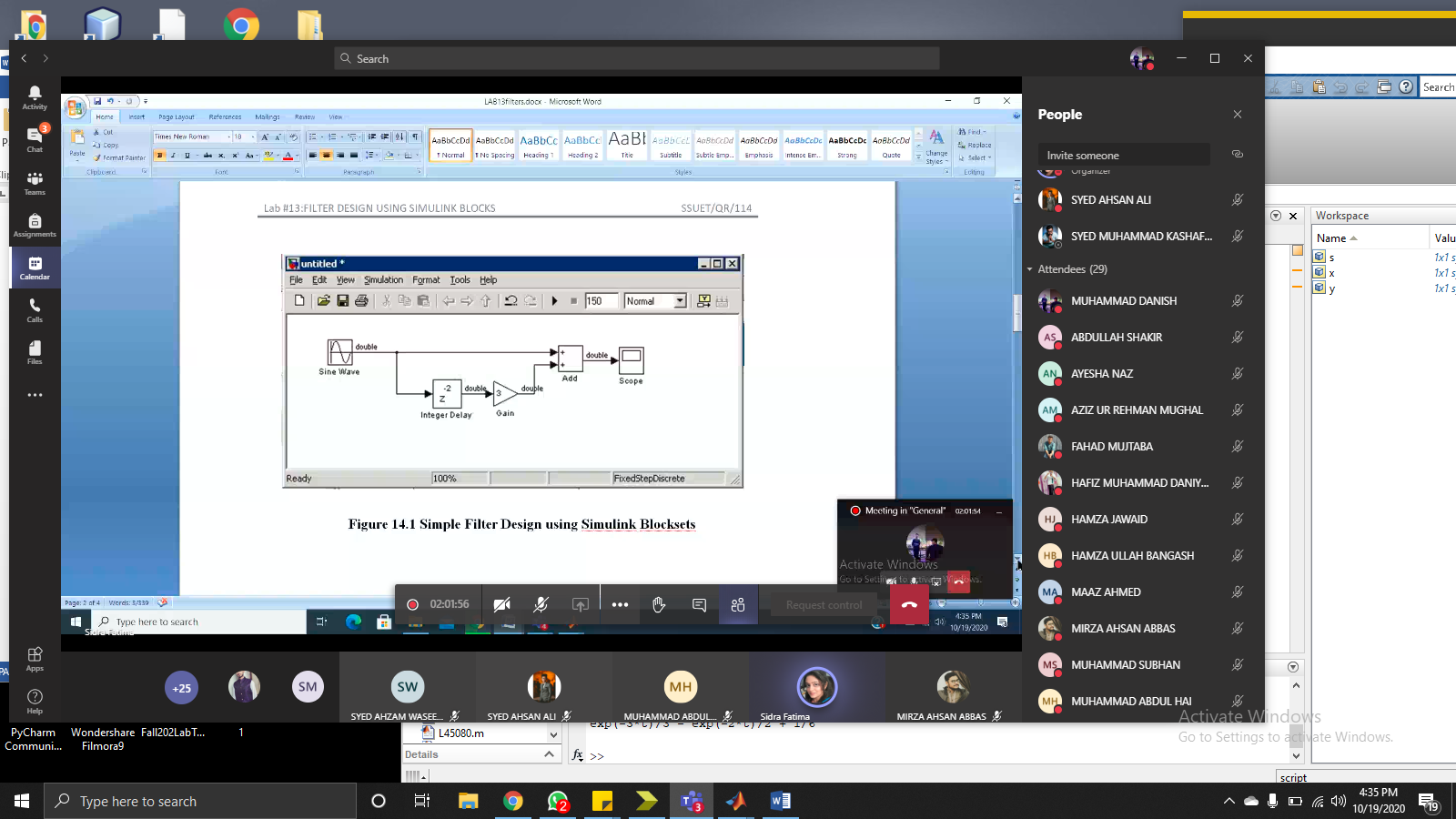Open More actions menu in meeting toolbar

(620, 605)
